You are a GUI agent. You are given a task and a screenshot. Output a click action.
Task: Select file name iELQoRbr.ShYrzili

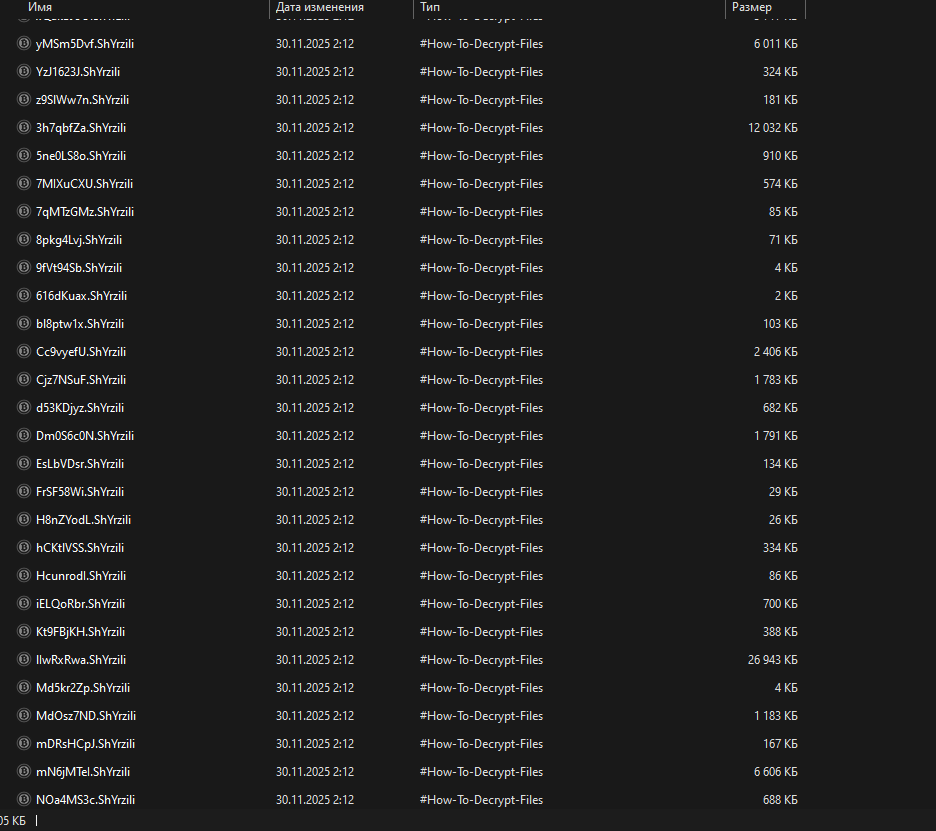(x=81, y=604)
